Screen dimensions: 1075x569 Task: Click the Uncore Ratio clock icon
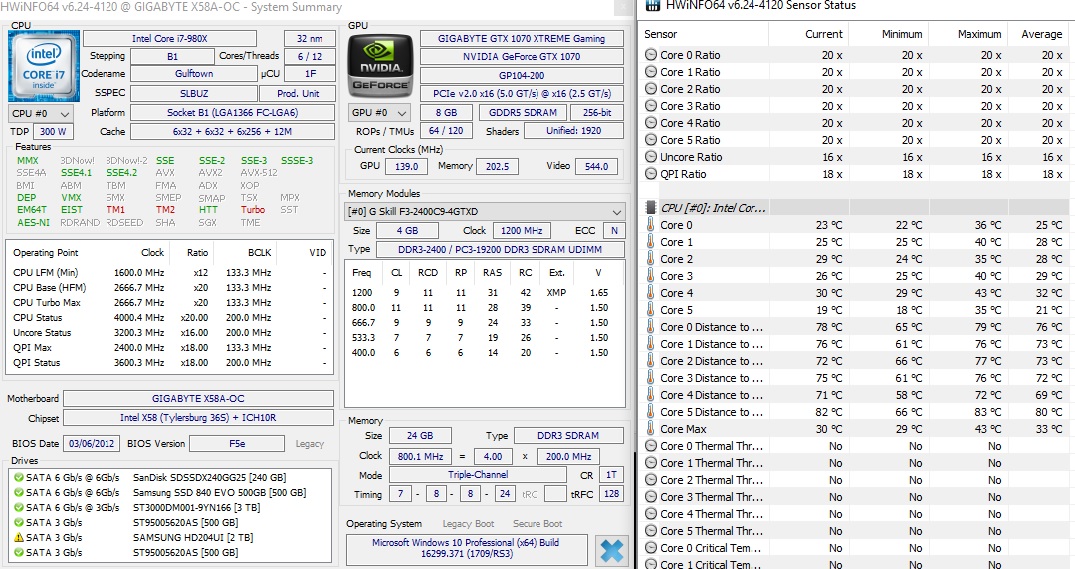[651, 157]
